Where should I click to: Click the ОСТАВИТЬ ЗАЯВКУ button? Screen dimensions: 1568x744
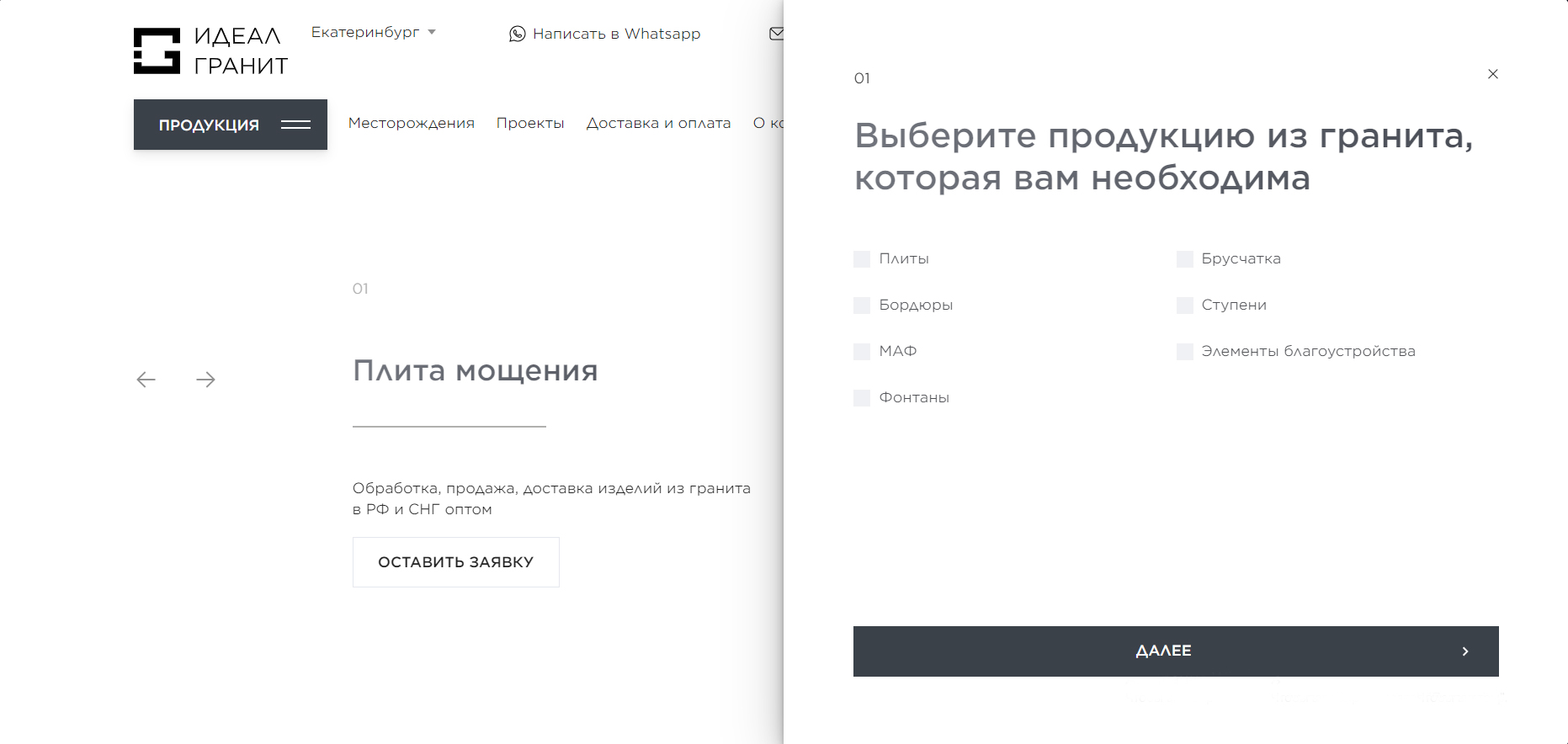[456, 562]
